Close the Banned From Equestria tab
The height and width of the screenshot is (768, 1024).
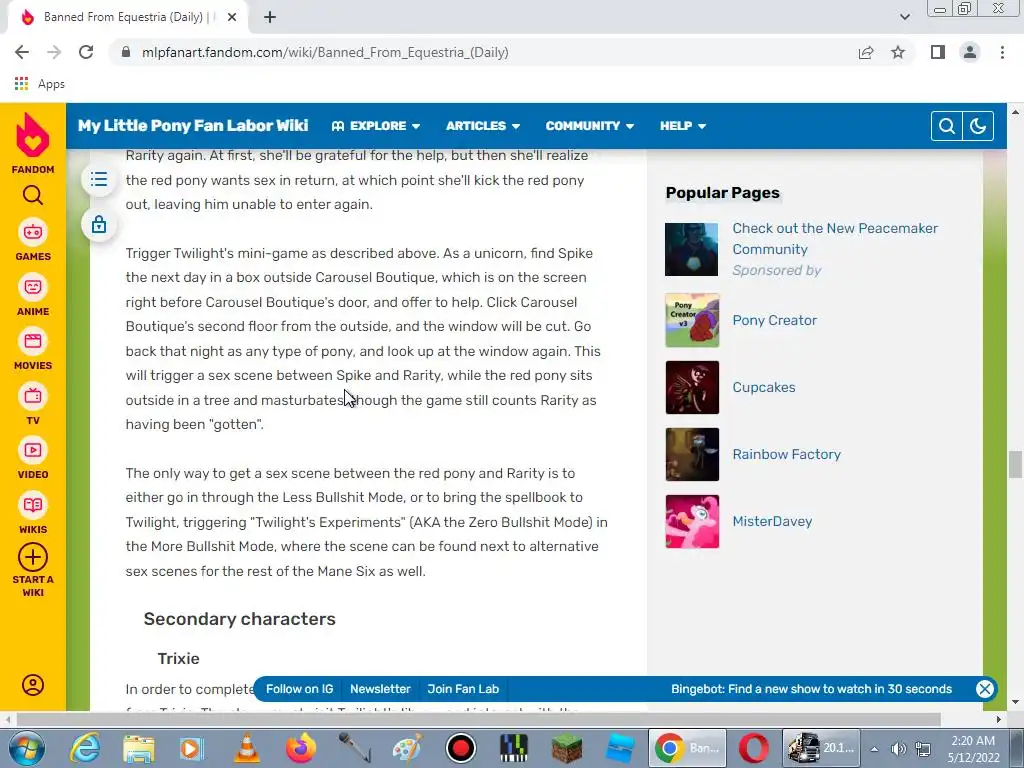point(232,18)
